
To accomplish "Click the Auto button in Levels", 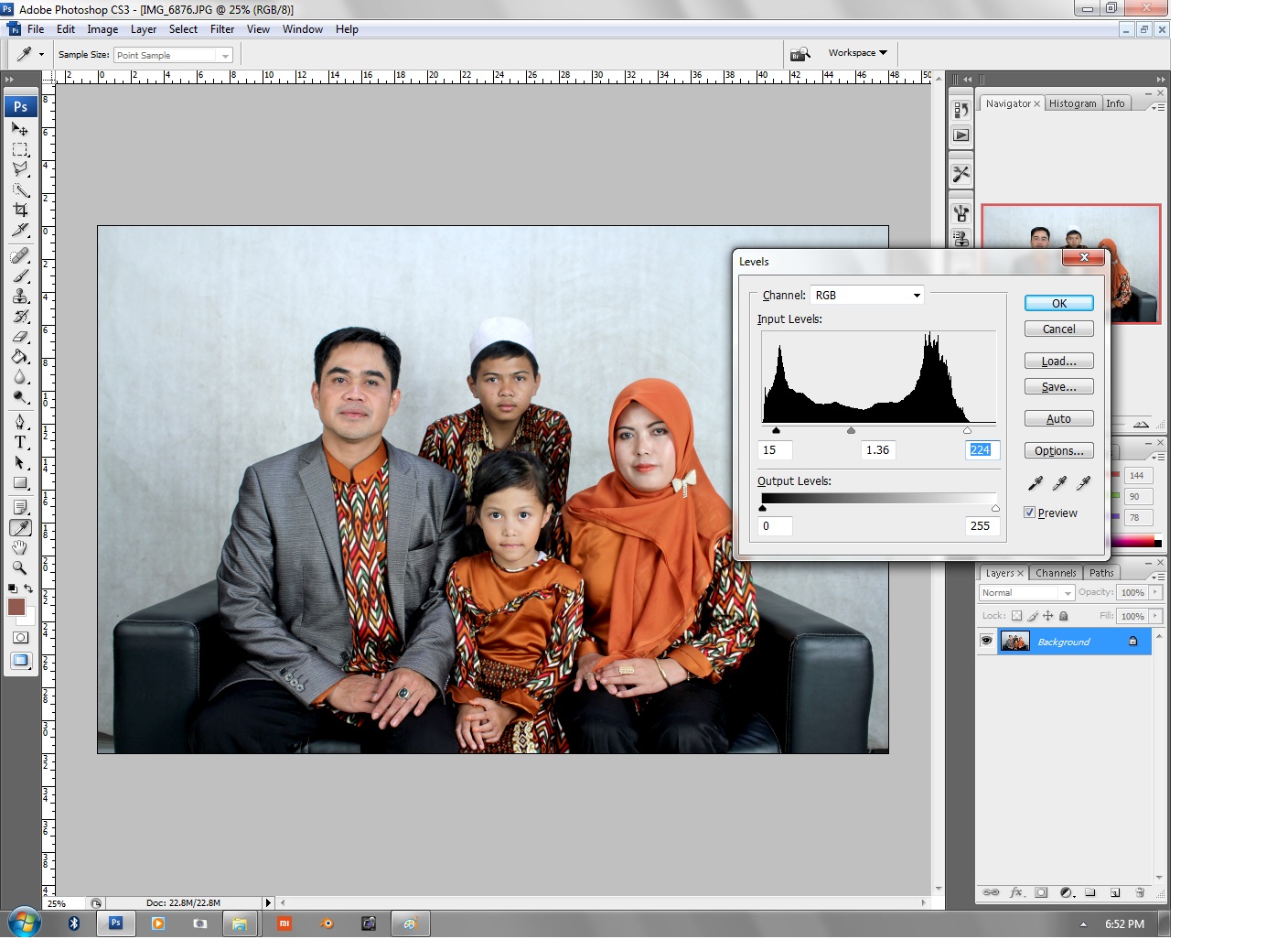I will click(1058, 418).
